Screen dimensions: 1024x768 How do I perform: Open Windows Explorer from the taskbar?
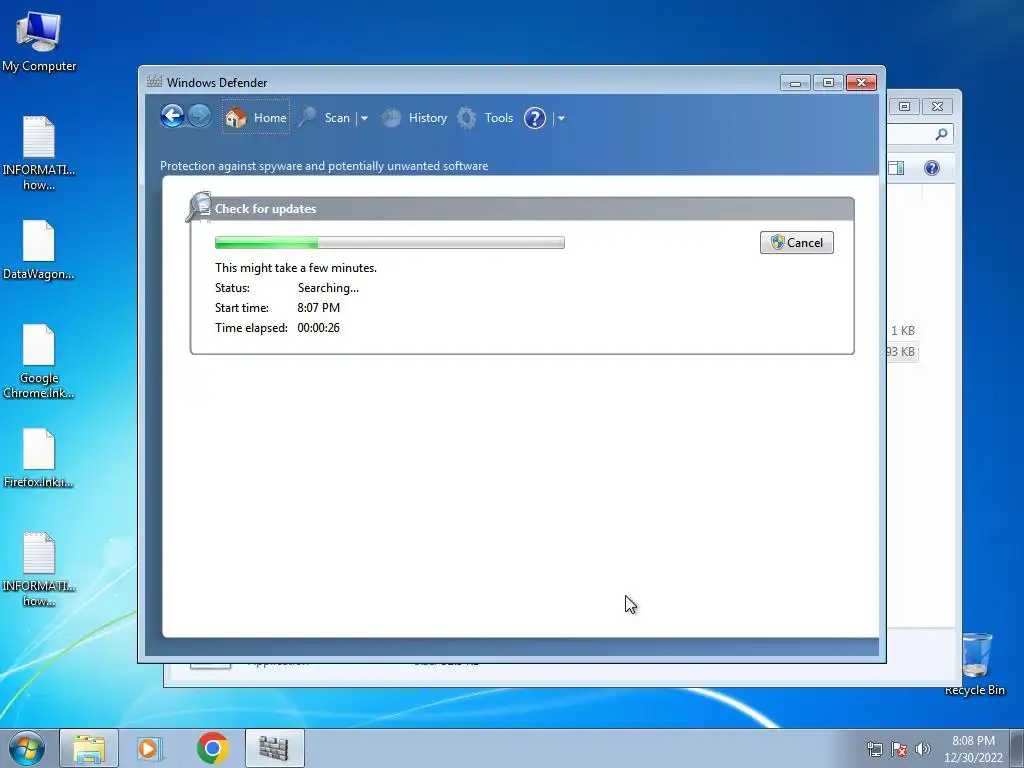tap(89, 748)
